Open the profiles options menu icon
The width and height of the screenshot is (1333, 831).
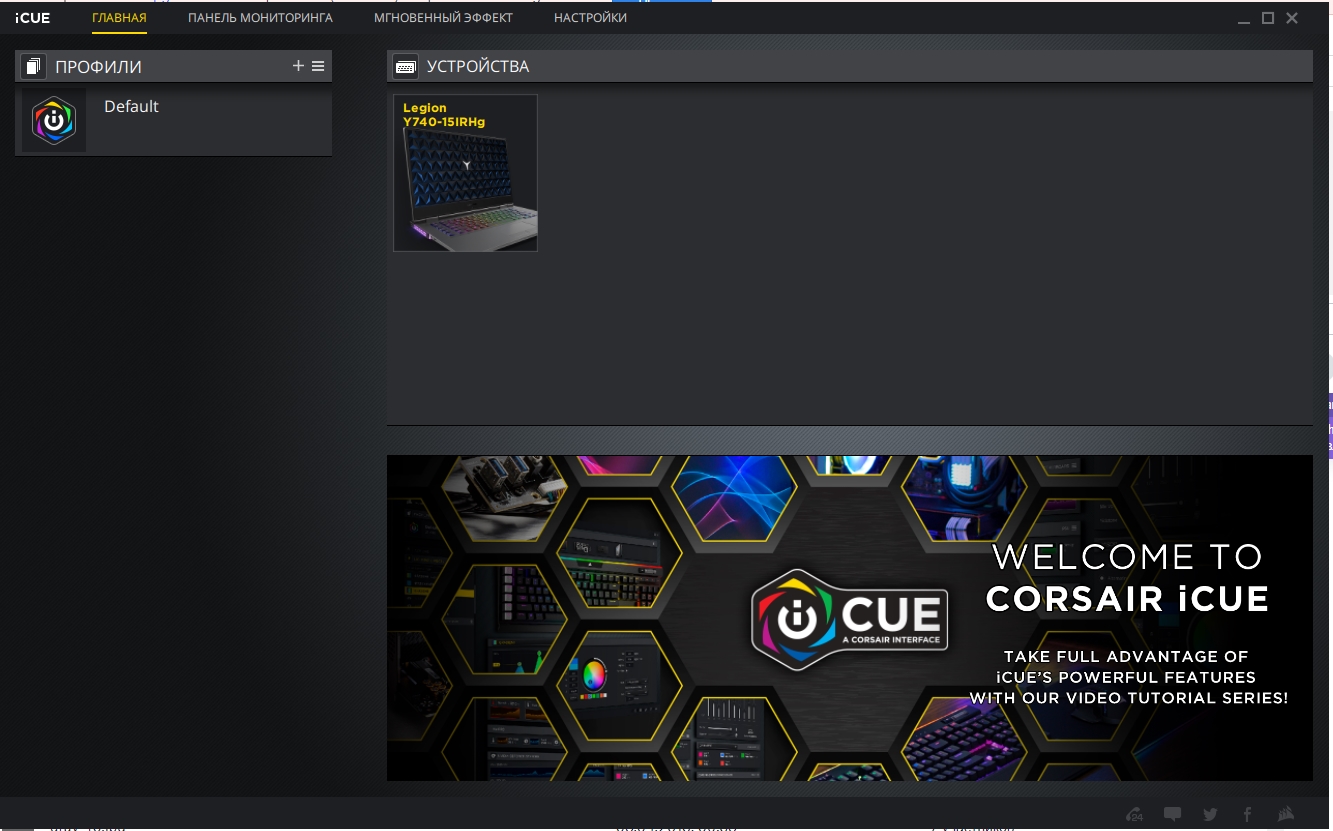click(318, 66)
